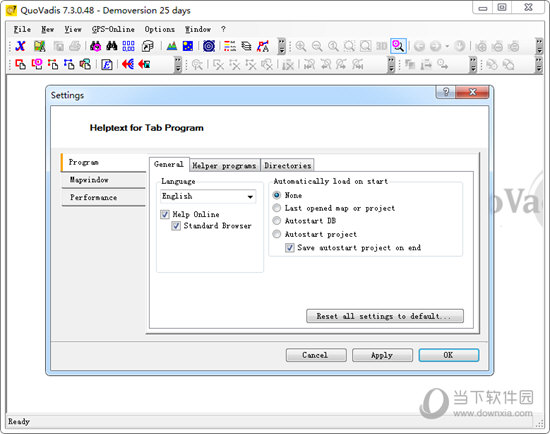Viewport: 550px width, 434px height.
Task: Click the overlapping colored windows icon
Action: tap(85, 64)
